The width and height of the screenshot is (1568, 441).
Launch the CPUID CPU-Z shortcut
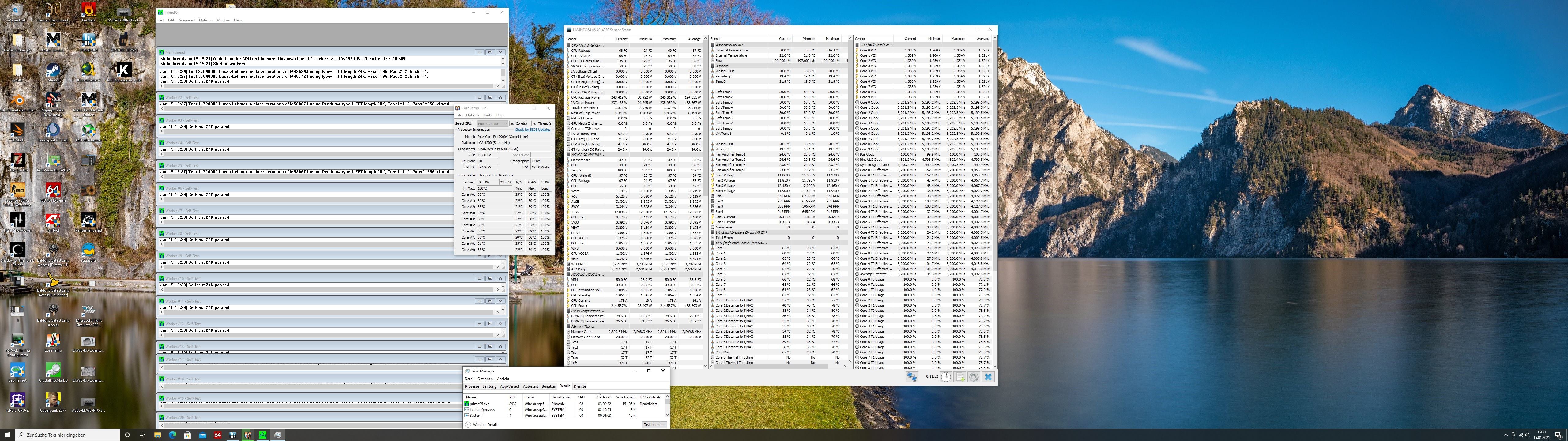coord(17,401)
